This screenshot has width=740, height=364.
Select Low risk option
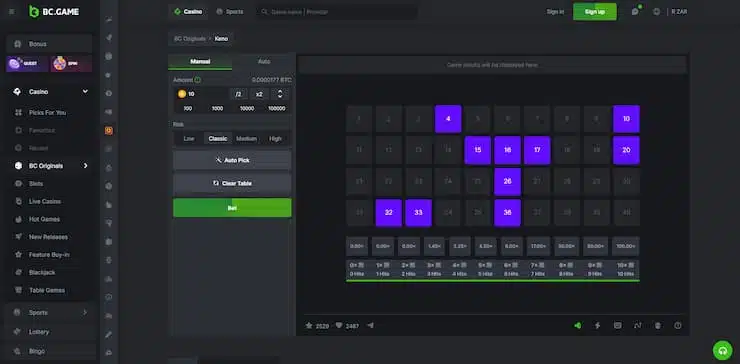pos(189,138)
